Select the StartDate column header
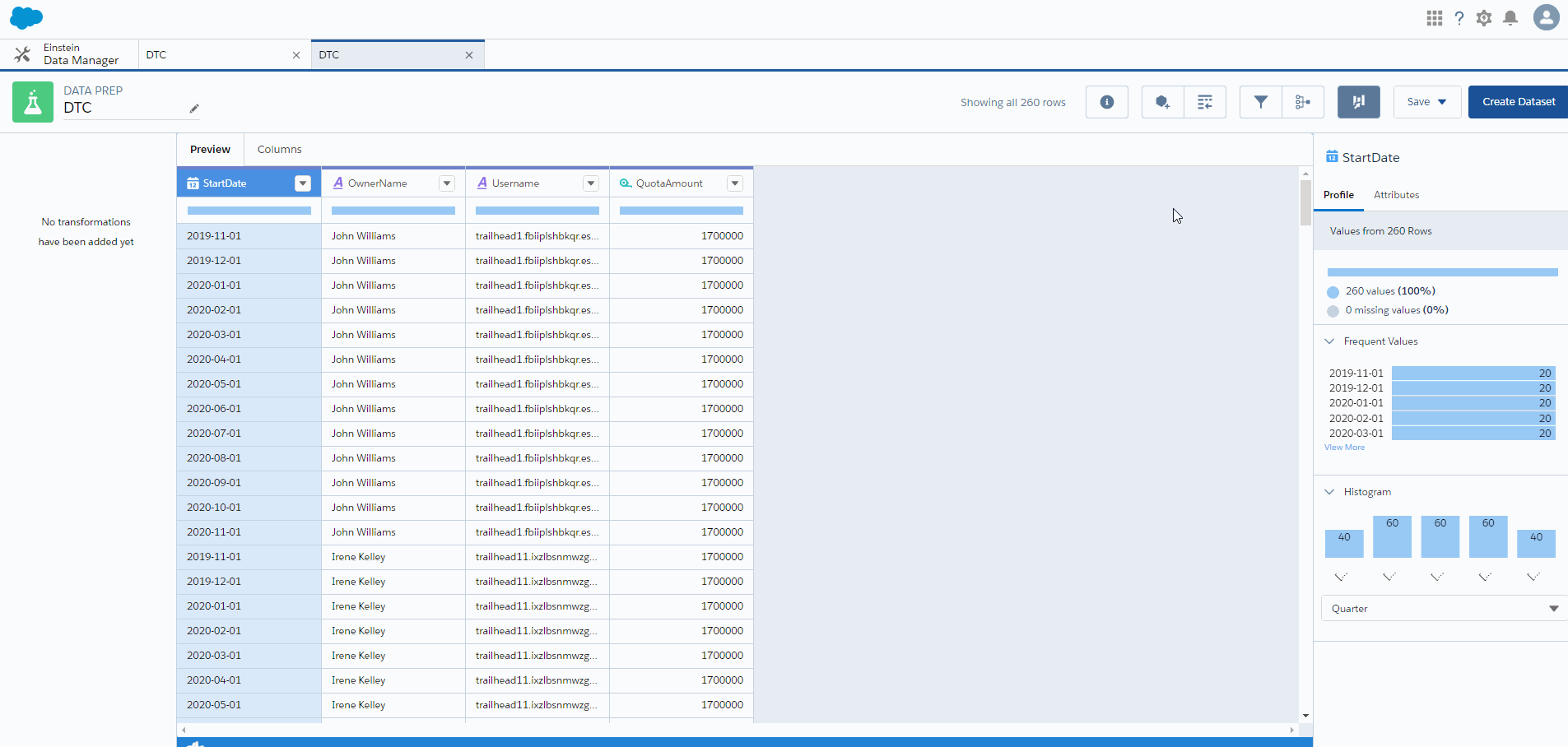Screen dimensions: 1568x747 [249, 183]
